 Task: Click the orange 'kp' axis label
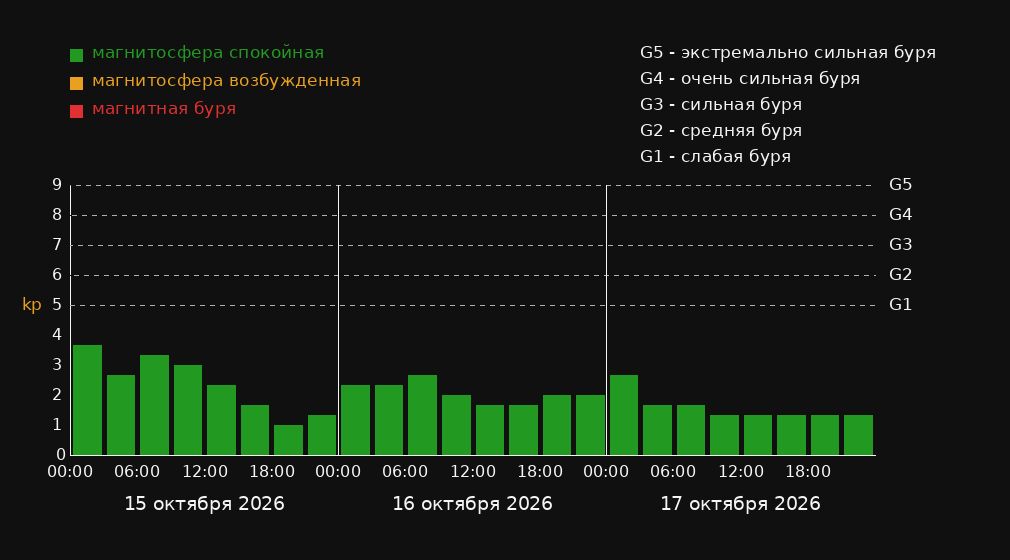[32, 305]
